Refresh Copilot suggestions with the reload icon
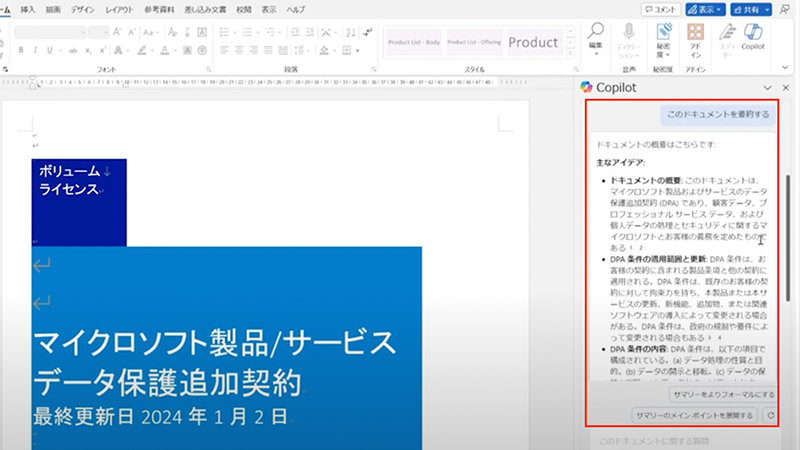The height and width of the screenshot is (450, 800). click(769, 414)
